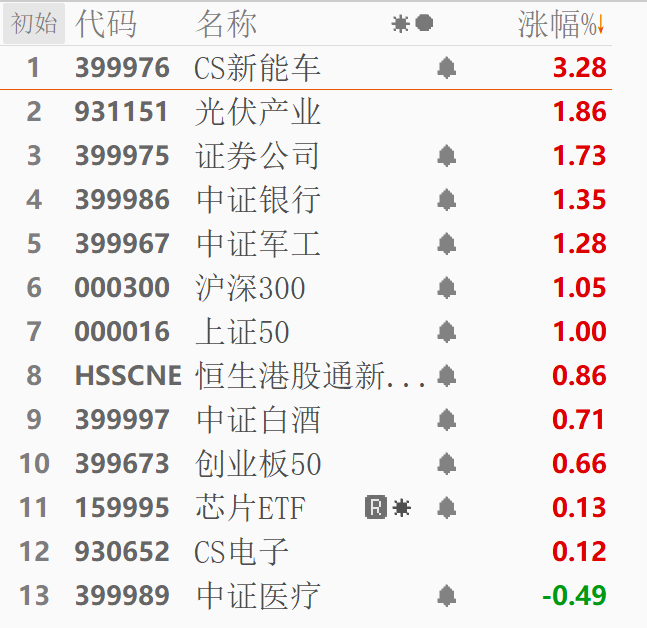The width and height of the screenshot is (647, 628).
Task: Select the 恒生港股通新... name cell
Action: (310, 376)
